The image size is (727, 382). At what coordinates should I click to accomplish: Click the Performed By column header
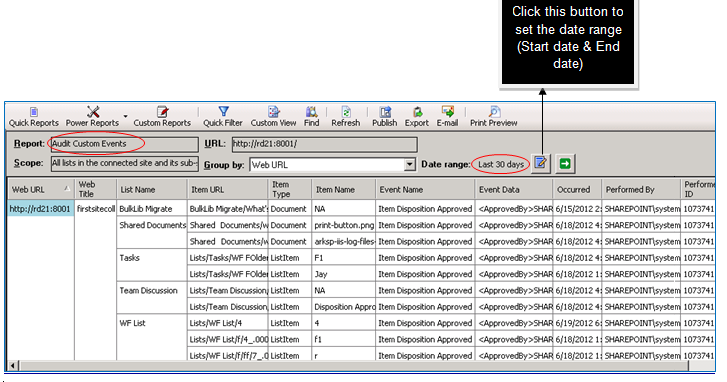click(641, 189)
